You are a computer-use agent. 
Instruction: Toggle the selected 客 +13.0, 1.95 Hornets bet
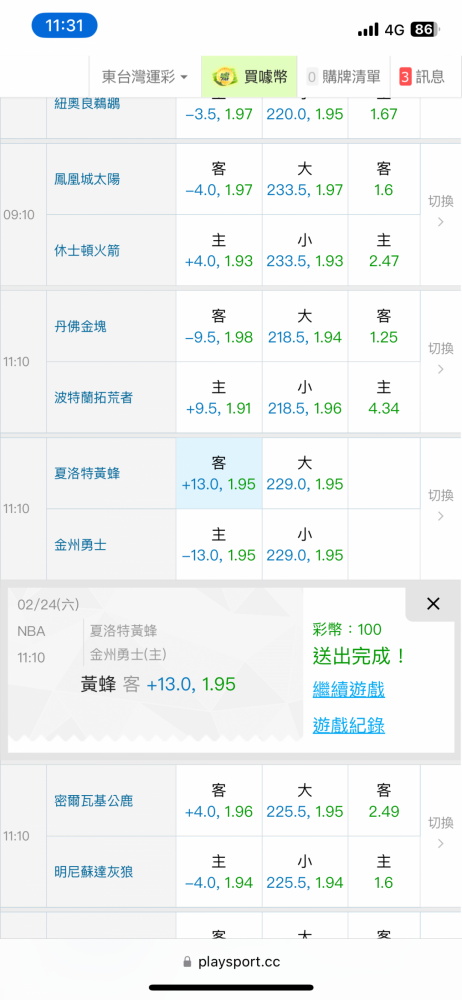(219, 473)
